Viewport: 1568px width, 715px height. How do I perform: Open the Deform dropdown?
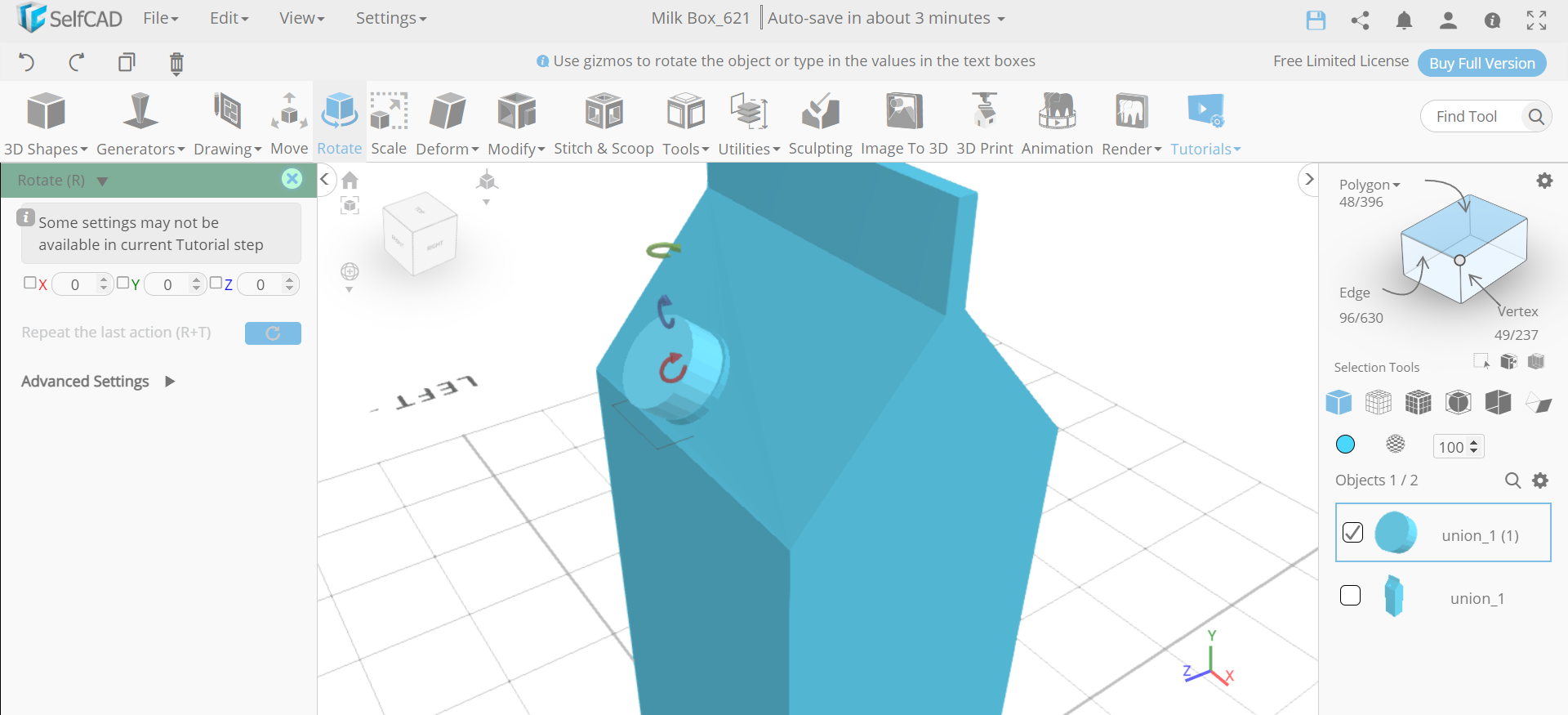coord(447,124)
